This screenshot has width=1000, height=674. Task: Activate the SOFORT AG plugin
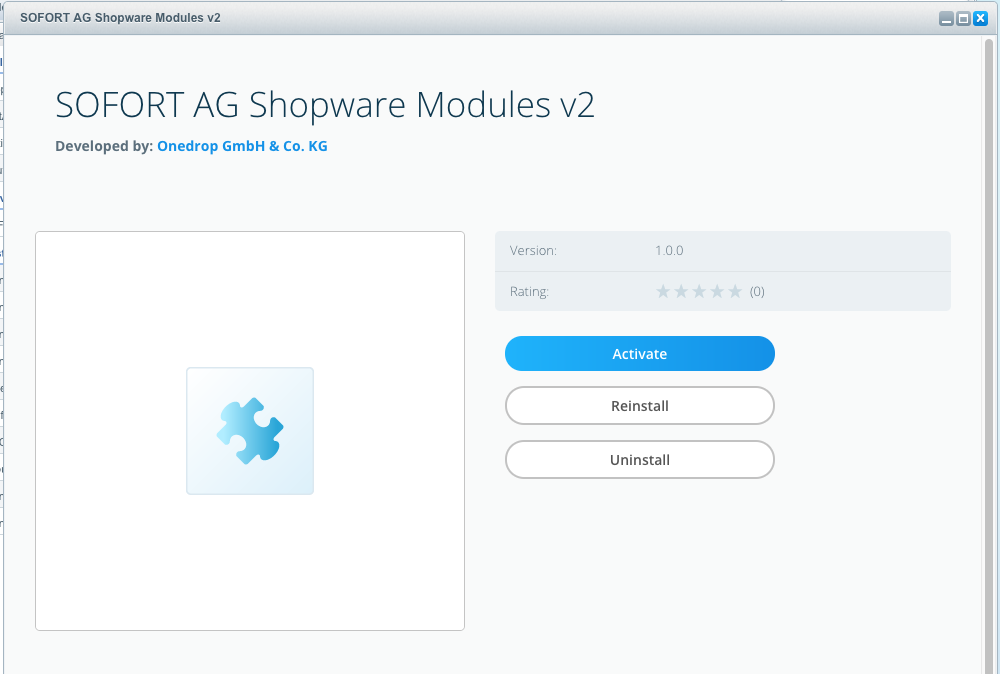tap(639, 354)
